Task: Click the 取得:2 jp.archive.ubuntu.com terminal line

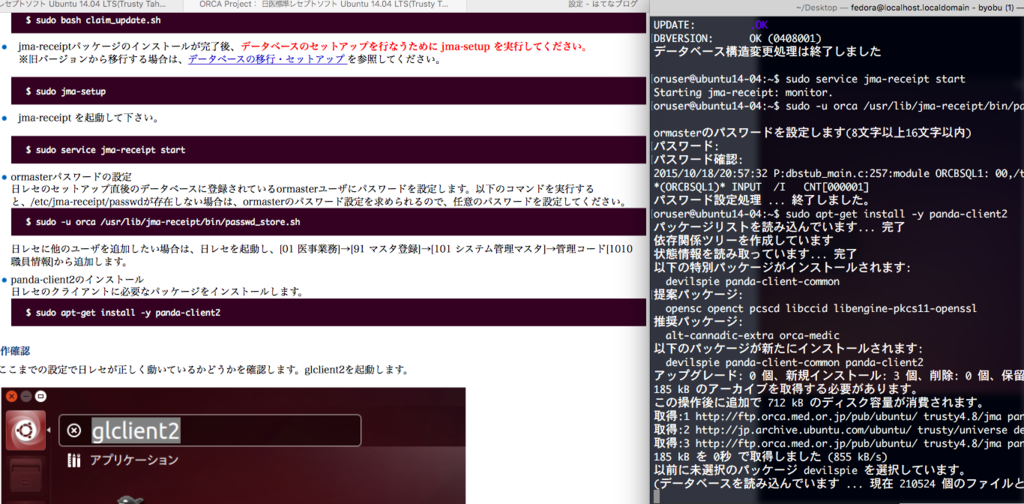Action: click(x=839, y=428)
